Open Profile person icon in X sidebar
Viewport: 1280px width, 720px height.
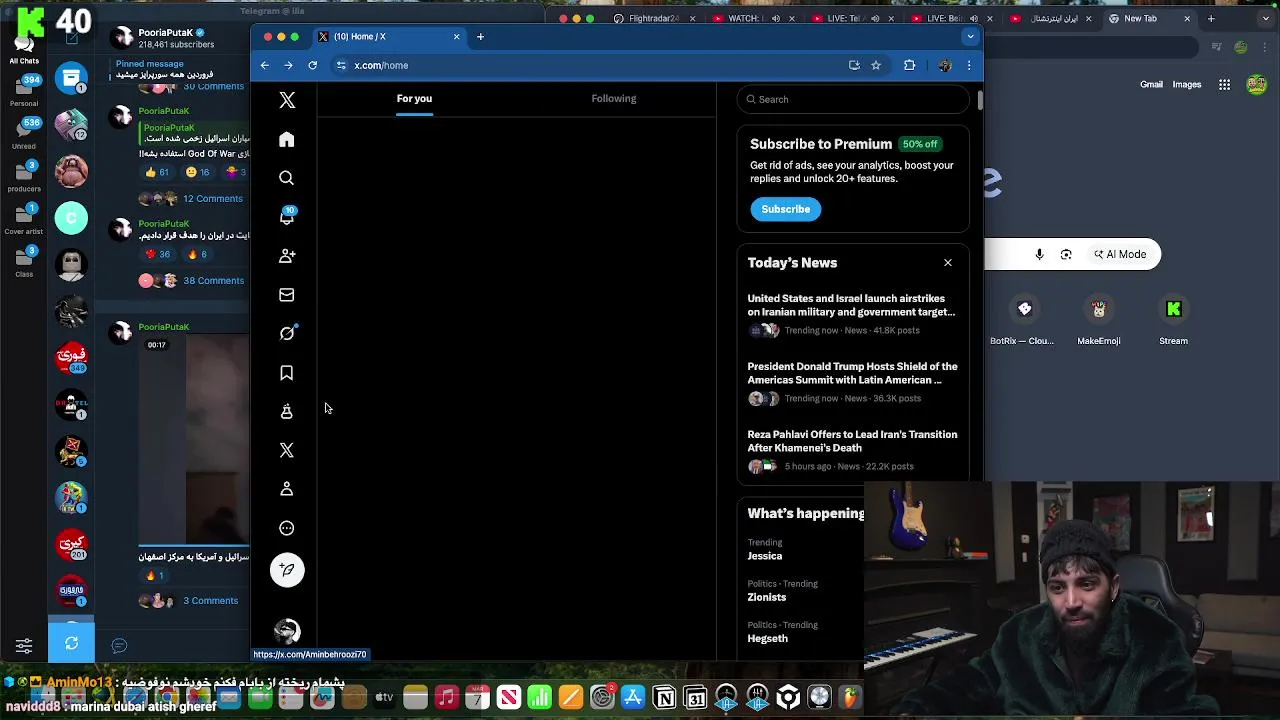click(287, 489)
